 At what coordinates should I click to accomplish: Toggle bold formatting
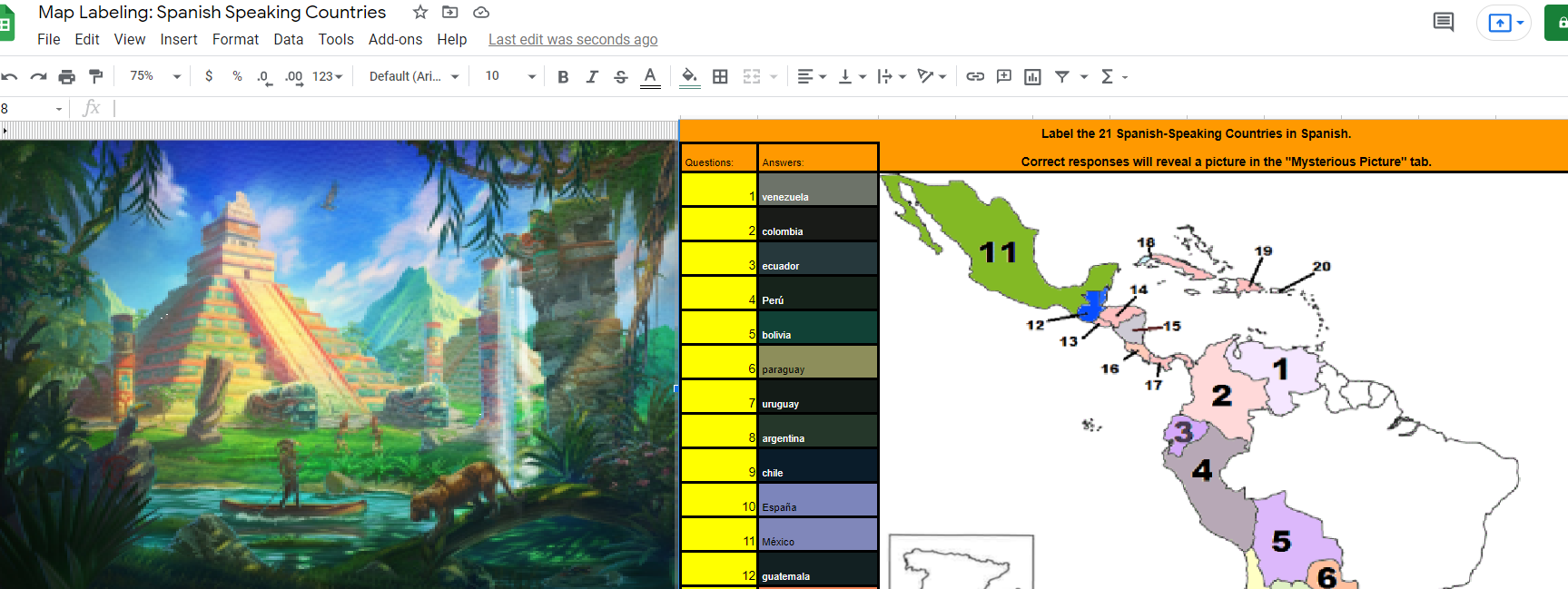coord(563,76)
